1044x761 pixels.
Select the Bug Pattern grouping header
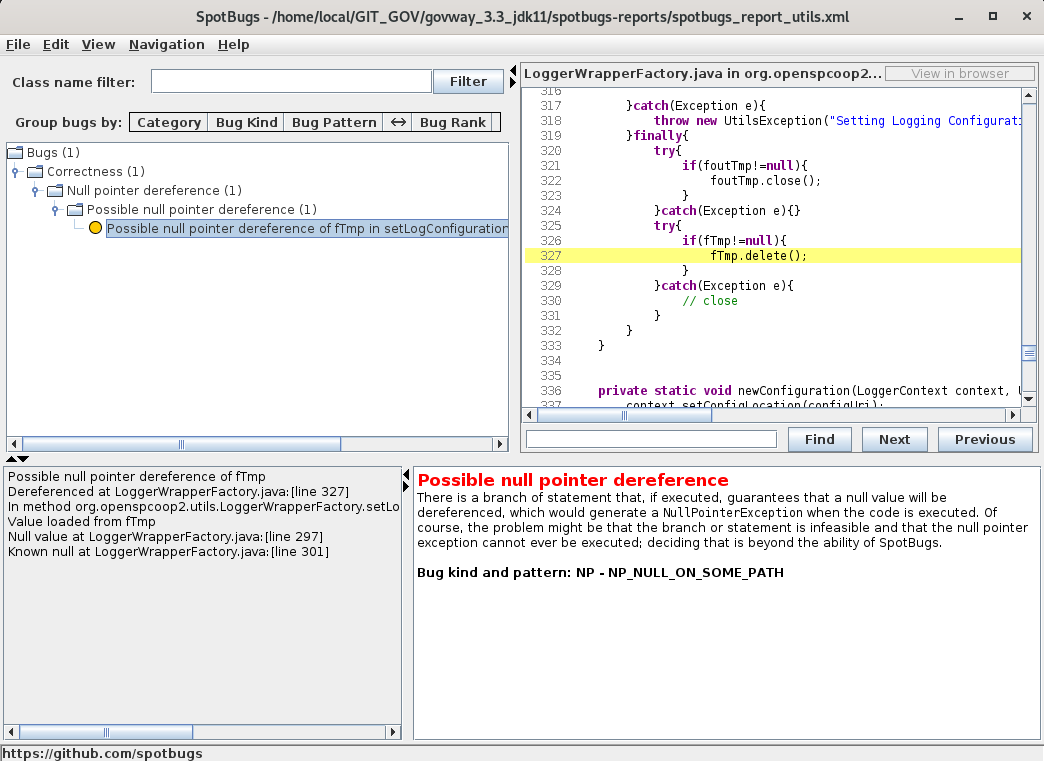(334, 123)
